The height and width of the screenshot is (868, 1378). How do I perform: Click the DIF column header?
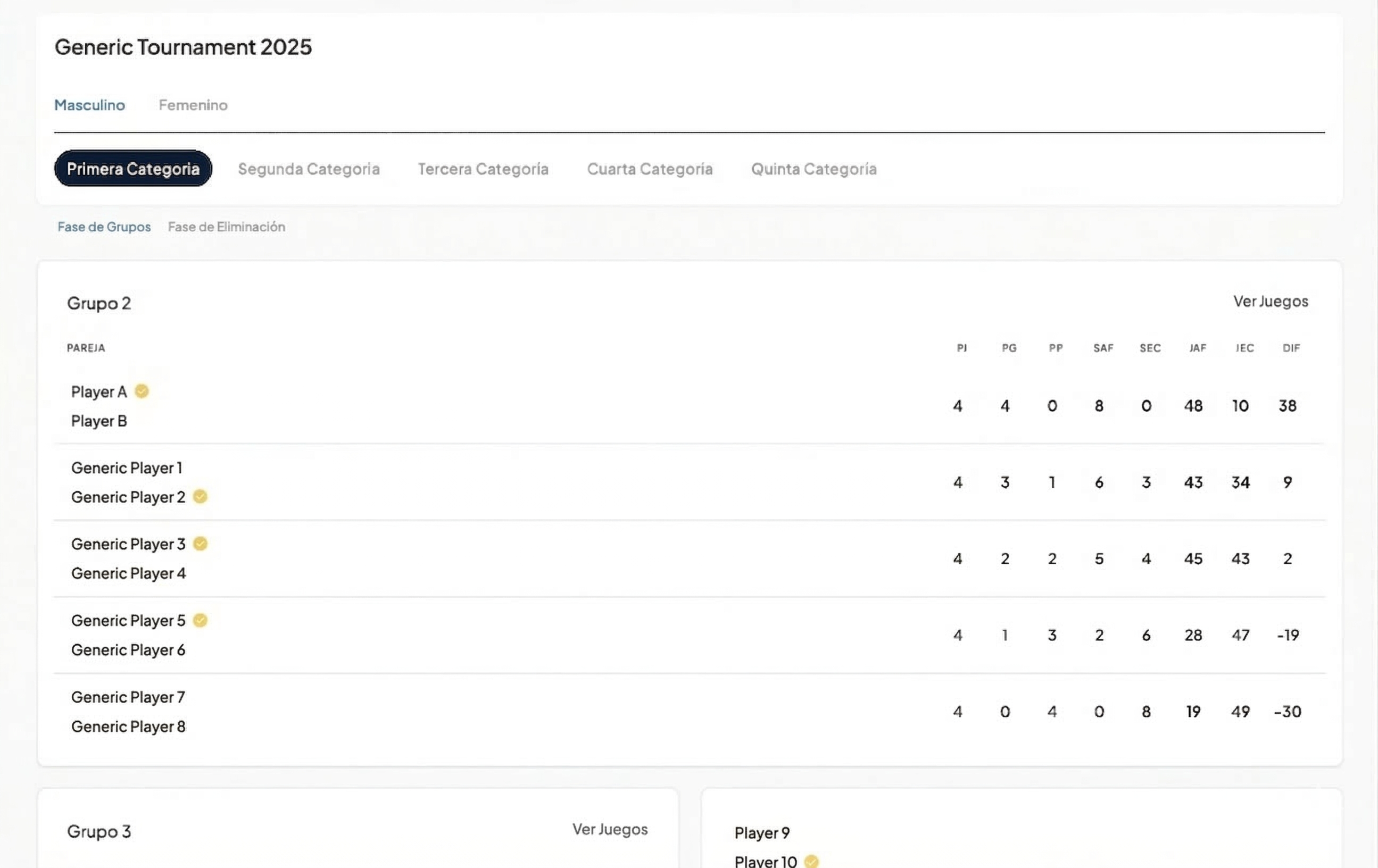tap(1291, 348)
